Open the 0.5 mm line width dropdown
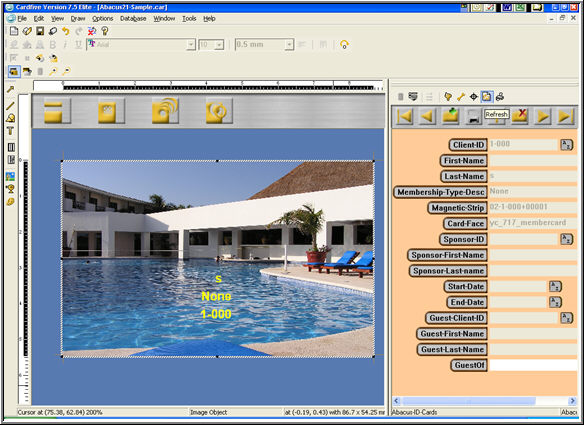This screenshot has height=425, width=584. [289, 45]
